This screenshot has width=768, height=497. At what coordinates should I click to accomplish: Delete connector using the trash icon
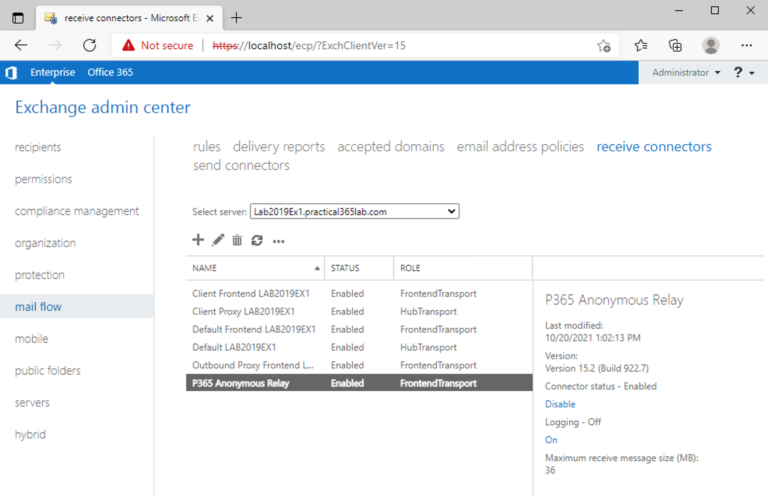[x=237, y=240]
